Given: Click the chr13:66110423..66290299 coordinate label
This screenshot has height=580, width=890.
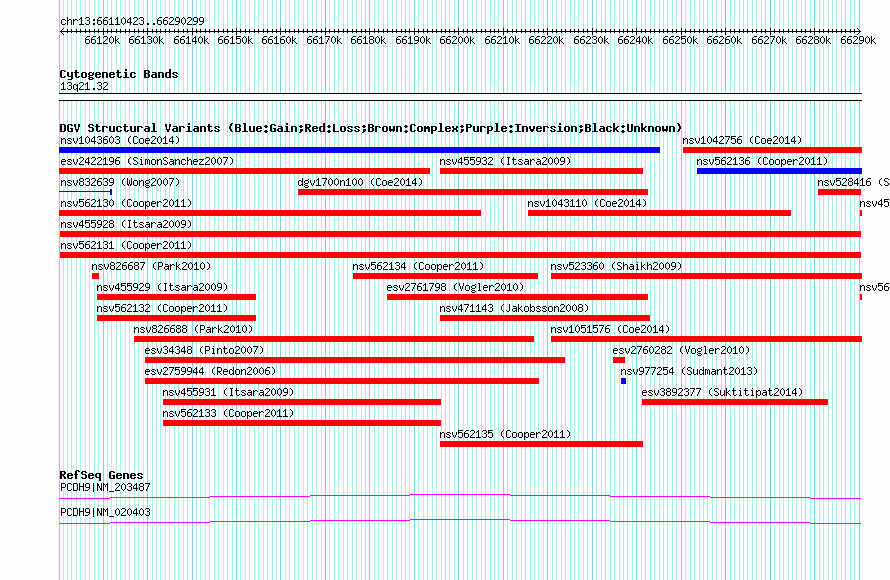Looking at the screenshot, I should [132, 21].
